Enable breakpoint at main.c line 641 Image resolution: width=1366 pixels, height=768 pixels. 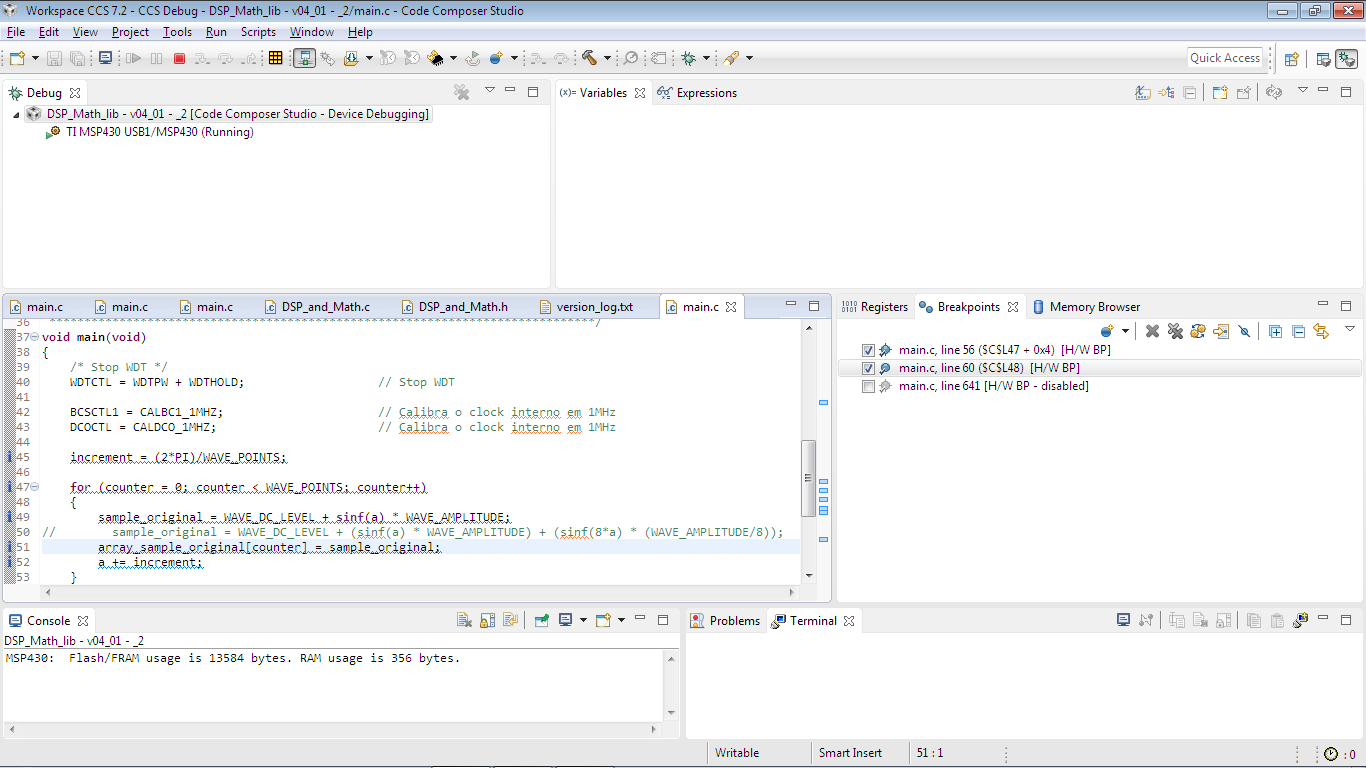tap(868, 386)
